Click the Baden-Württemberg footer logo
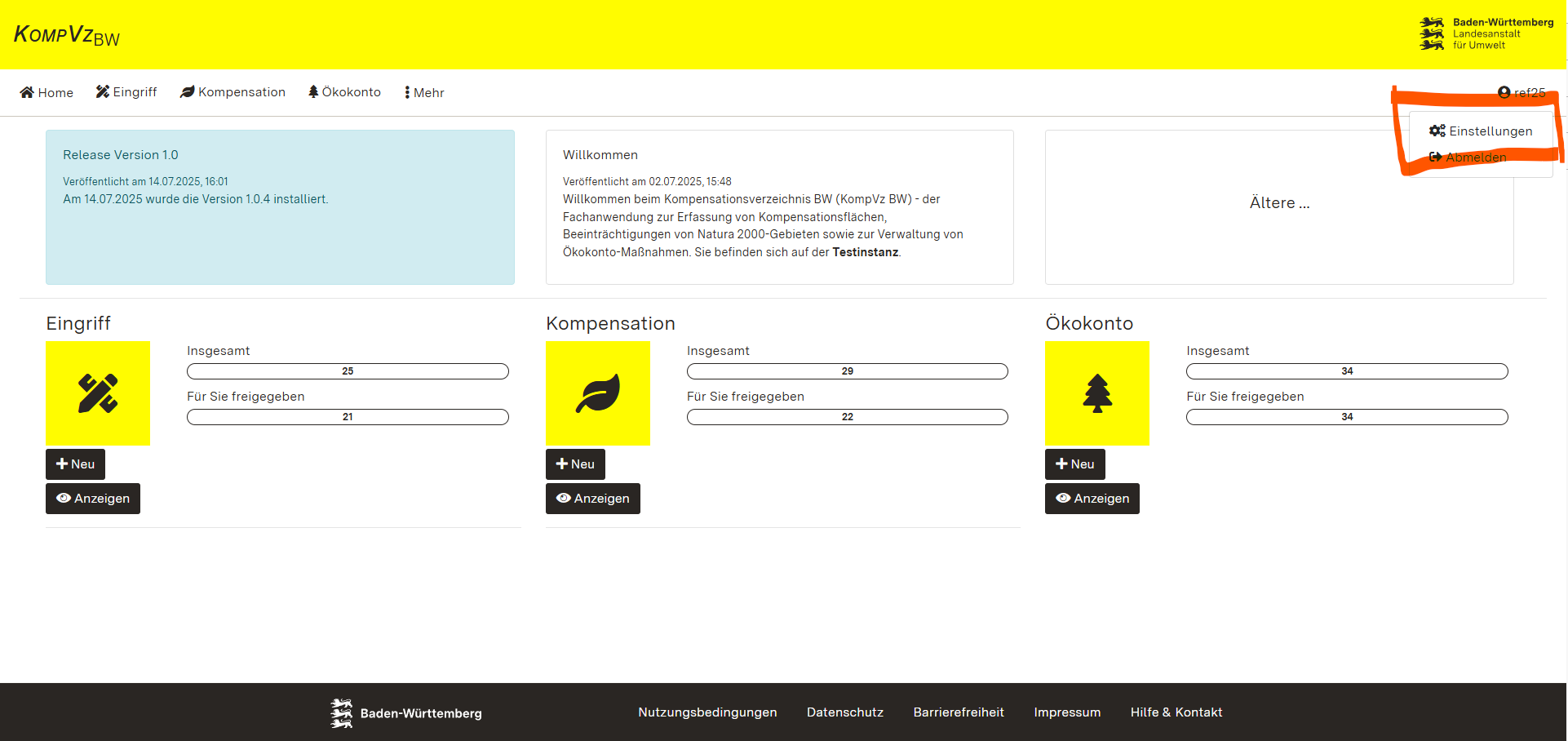 coord(406,712)
